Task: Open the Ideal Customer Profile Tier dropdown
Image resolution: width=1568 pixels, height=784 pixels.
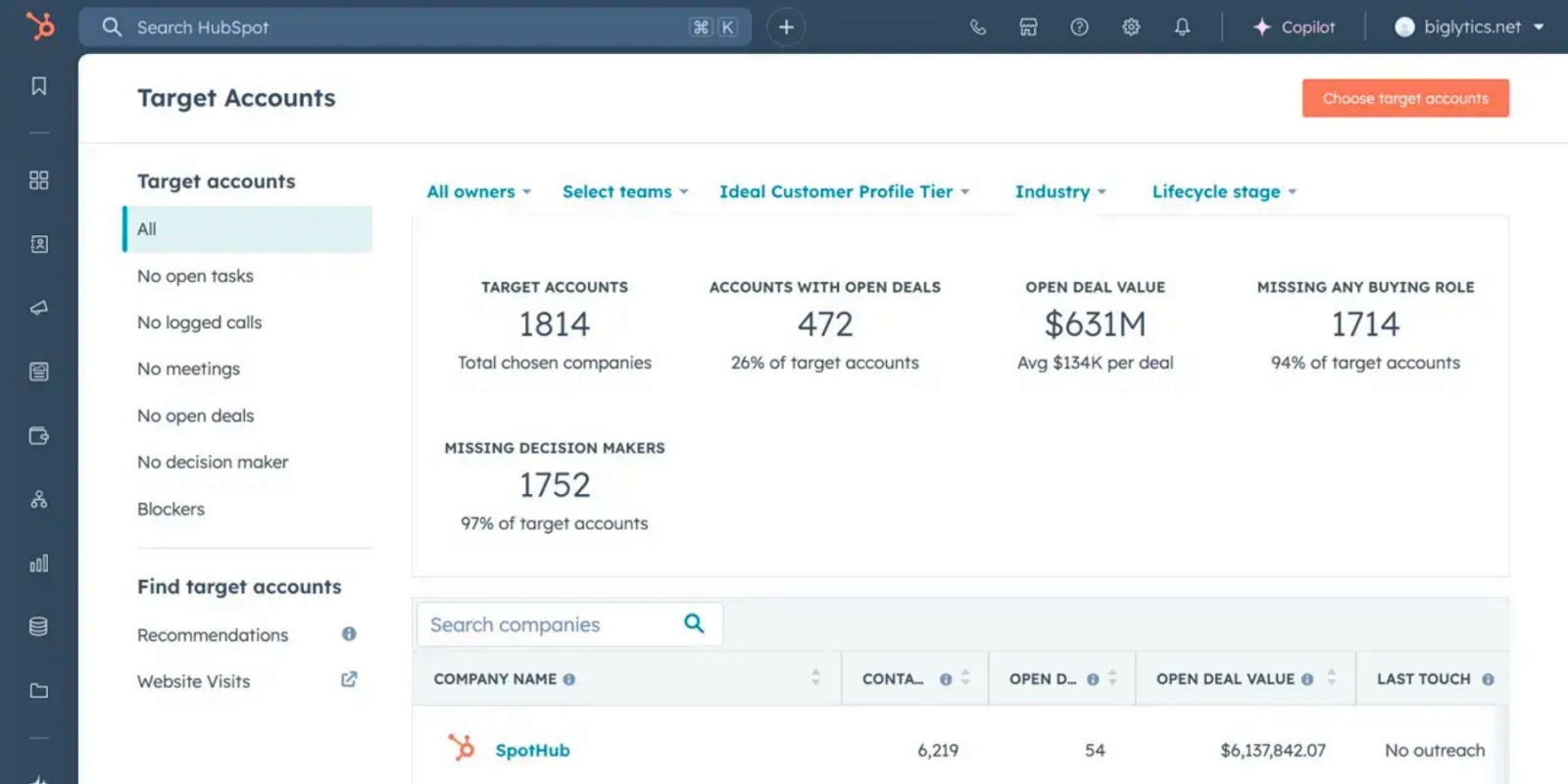Action: tap(845, 192)
